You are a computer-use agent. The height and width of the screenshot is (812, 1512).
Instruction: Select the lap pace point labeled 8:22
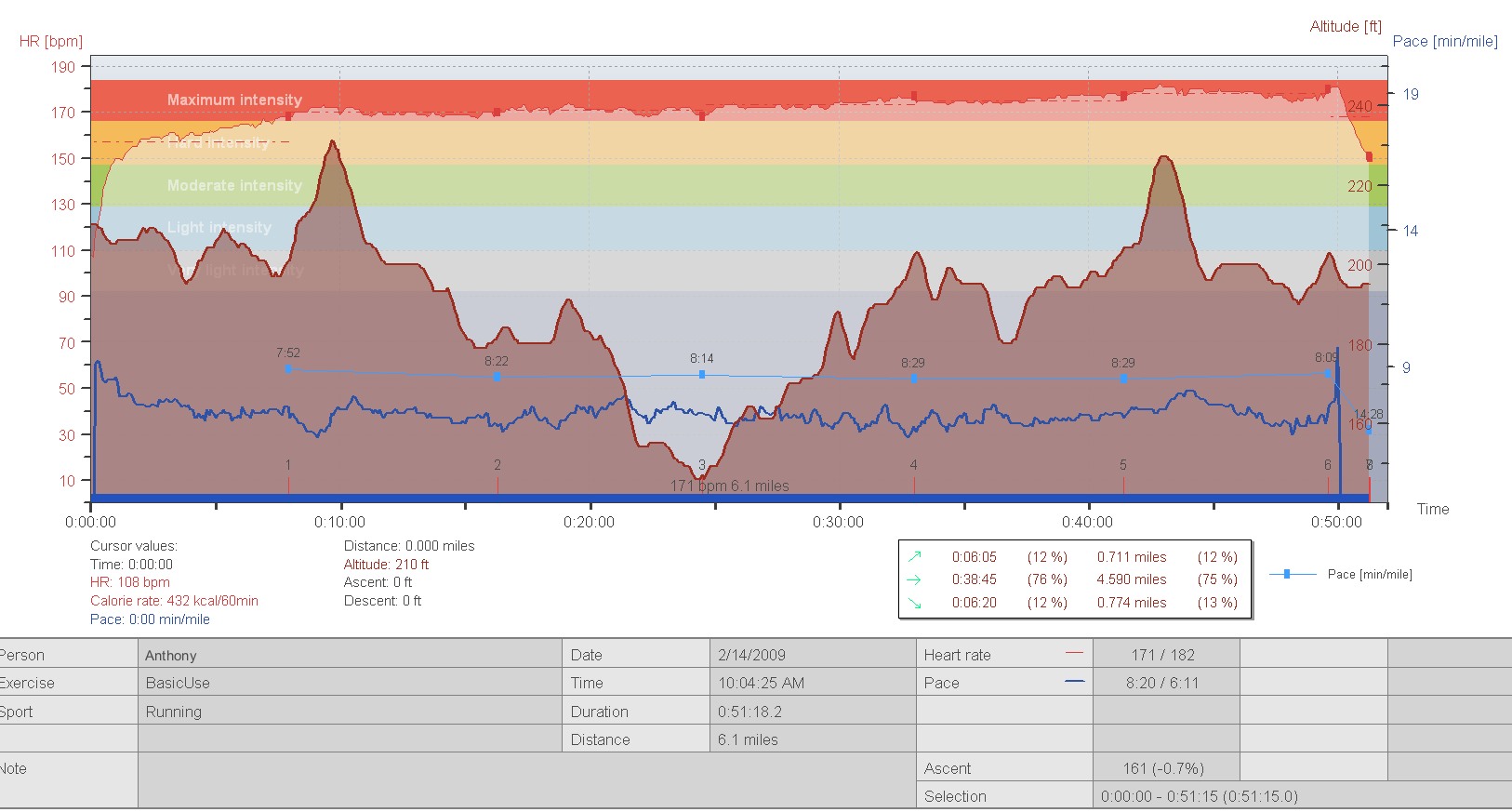pos(497,377)
